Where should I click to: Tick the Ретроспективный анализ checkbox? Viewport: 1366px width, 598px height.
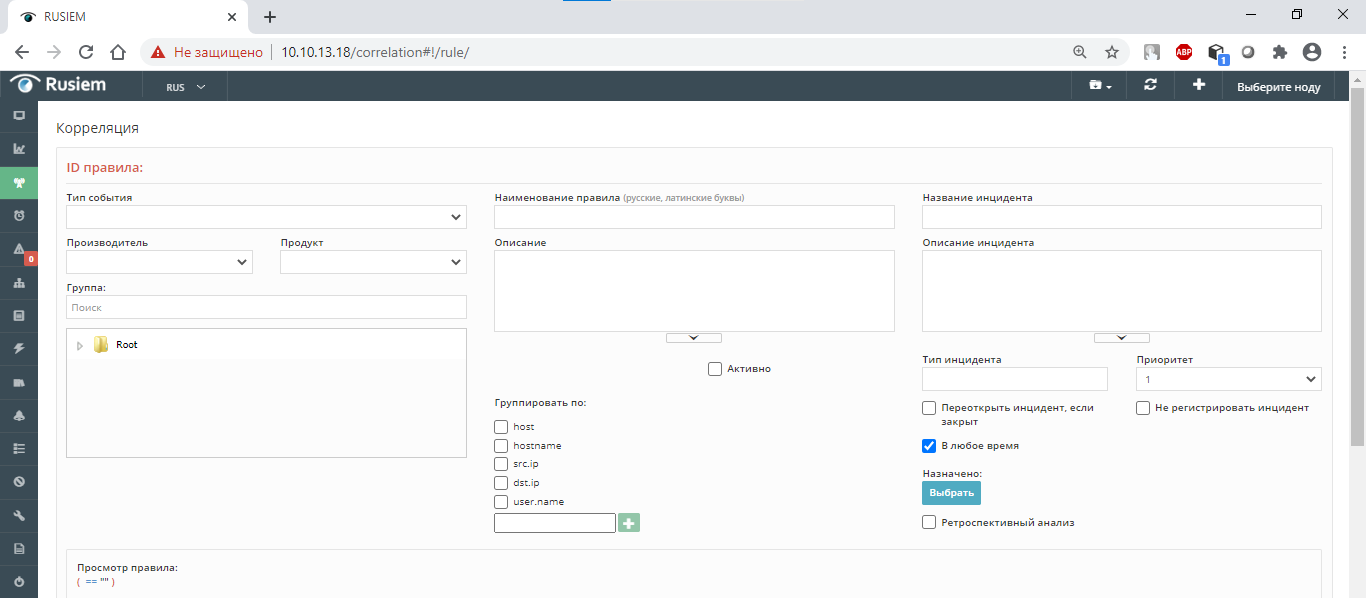point(929,522)
